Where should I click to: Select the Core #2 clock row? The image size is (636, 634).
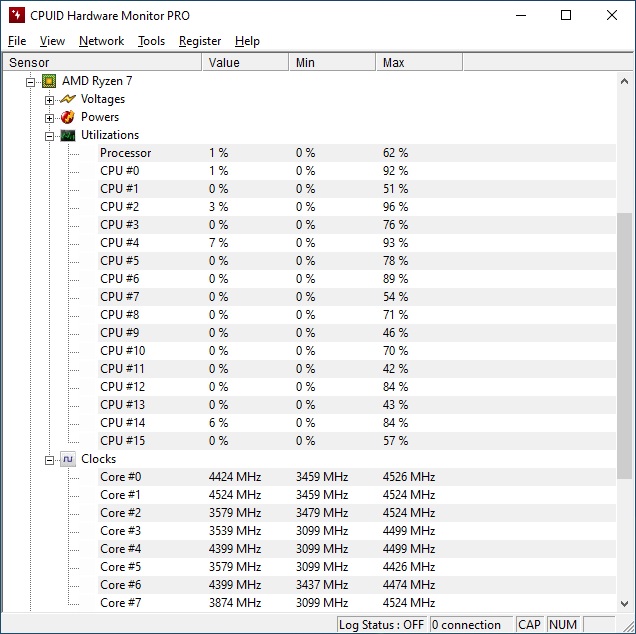click(x=357, y=513)
